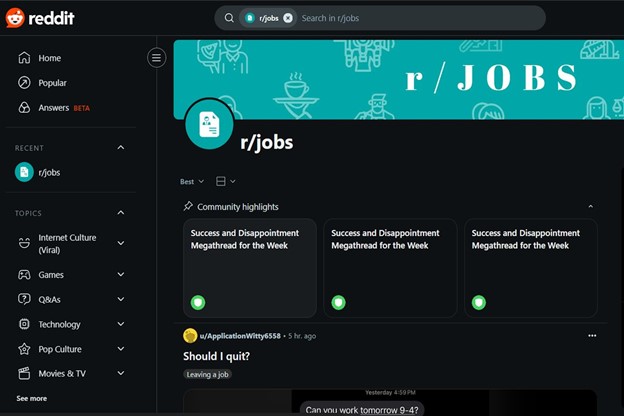
Task: Click the r/jobs icon in search chip
Action: click(250, 18)
